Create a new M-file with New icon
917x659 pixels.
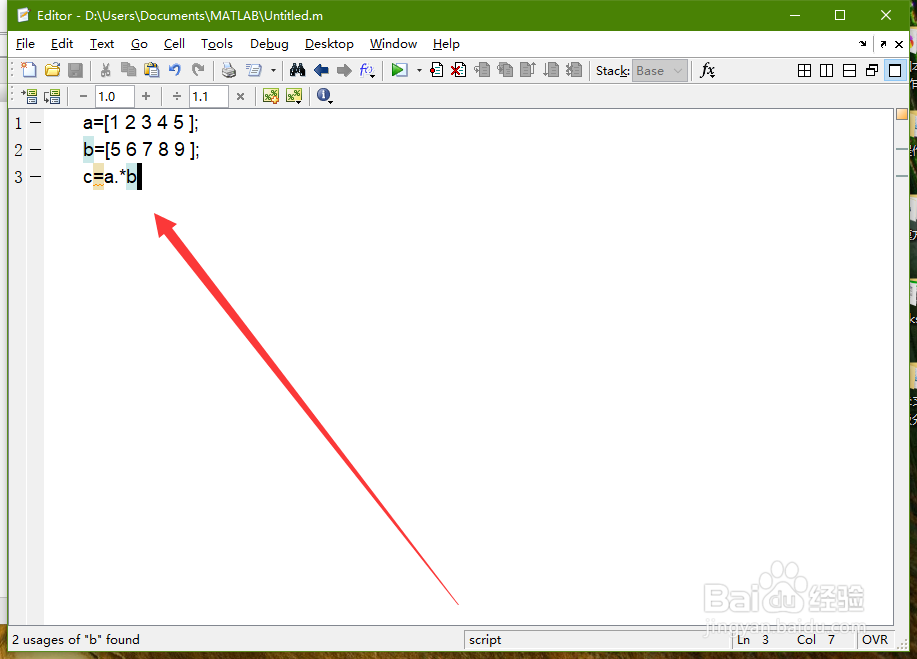coord(28,70)
